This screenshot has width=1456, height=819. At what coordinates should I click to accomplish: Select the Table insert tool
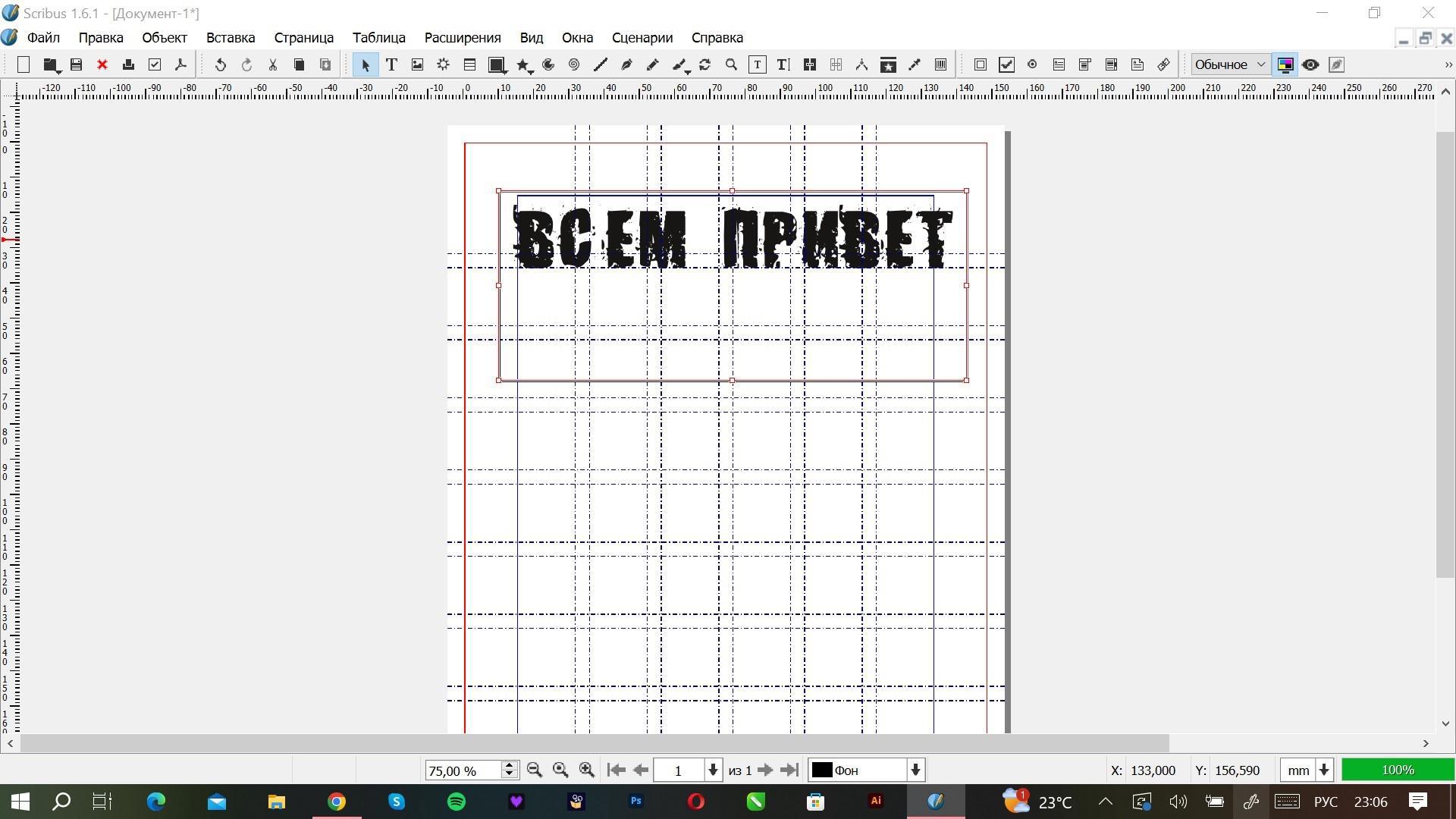tap(469, 64)
